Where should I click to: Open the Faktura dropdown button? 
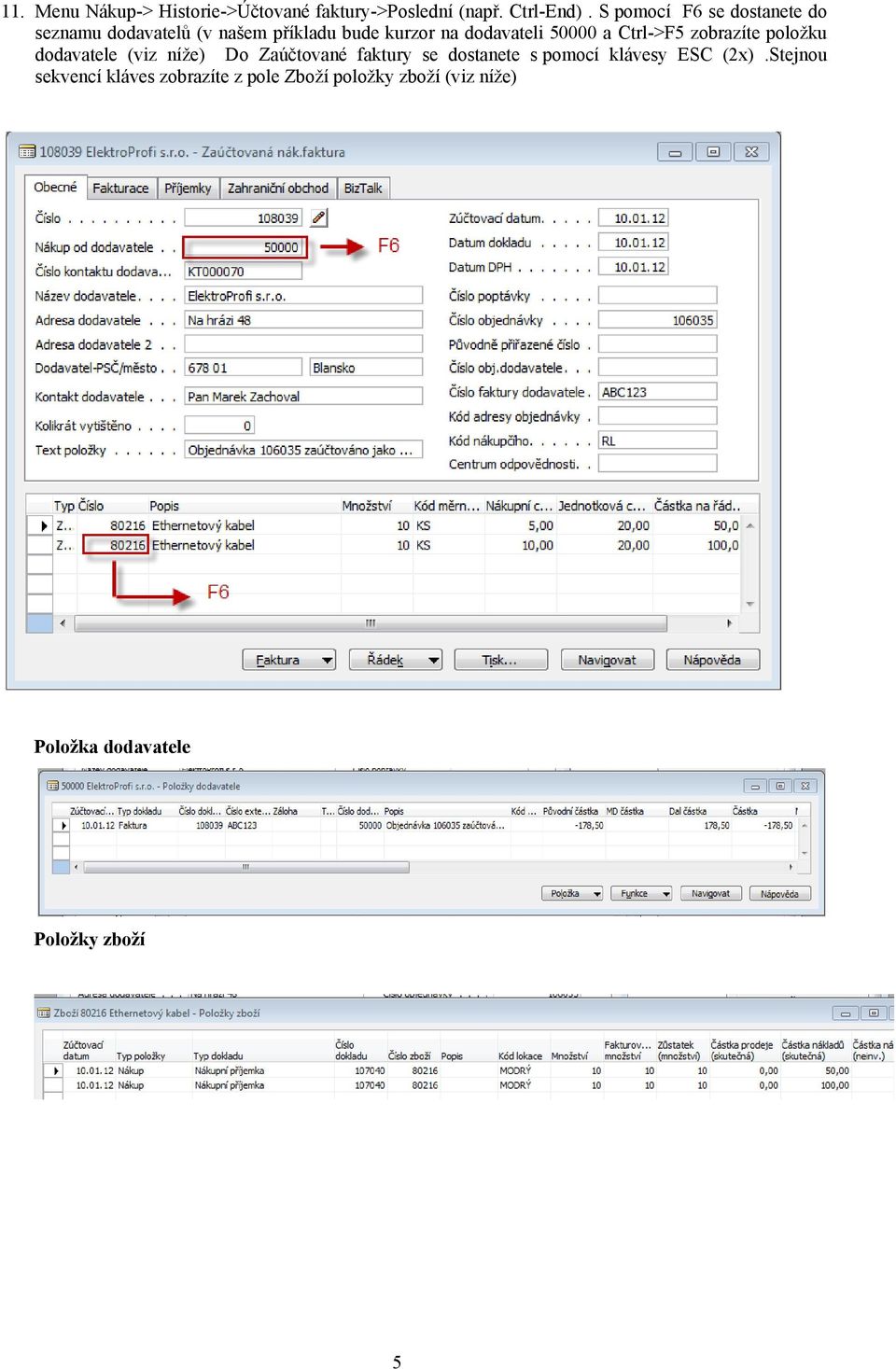(x=288, y=660)
